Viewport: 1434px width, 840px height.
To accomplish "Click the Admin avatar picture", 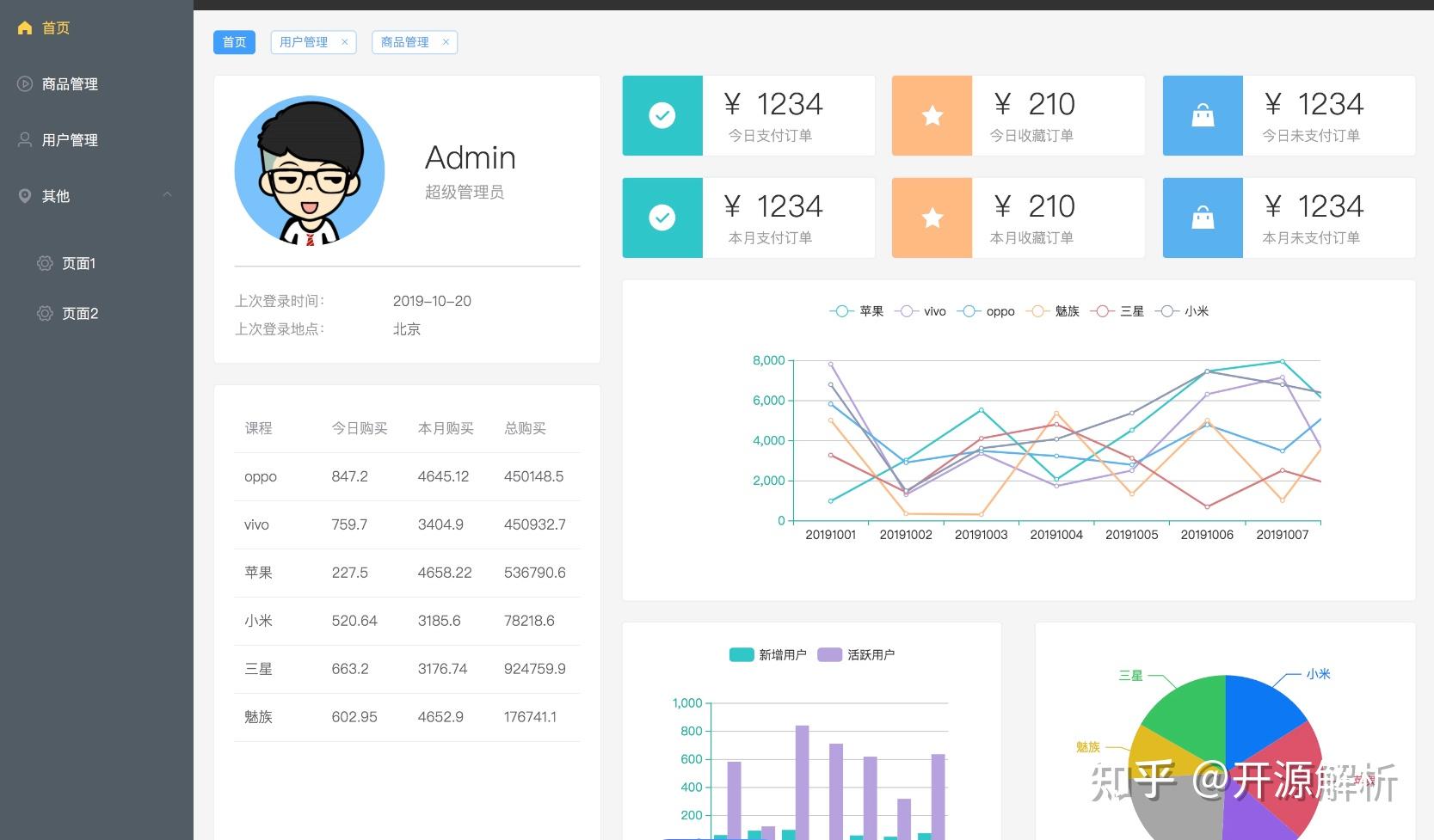I will click(x=310, y=170).
